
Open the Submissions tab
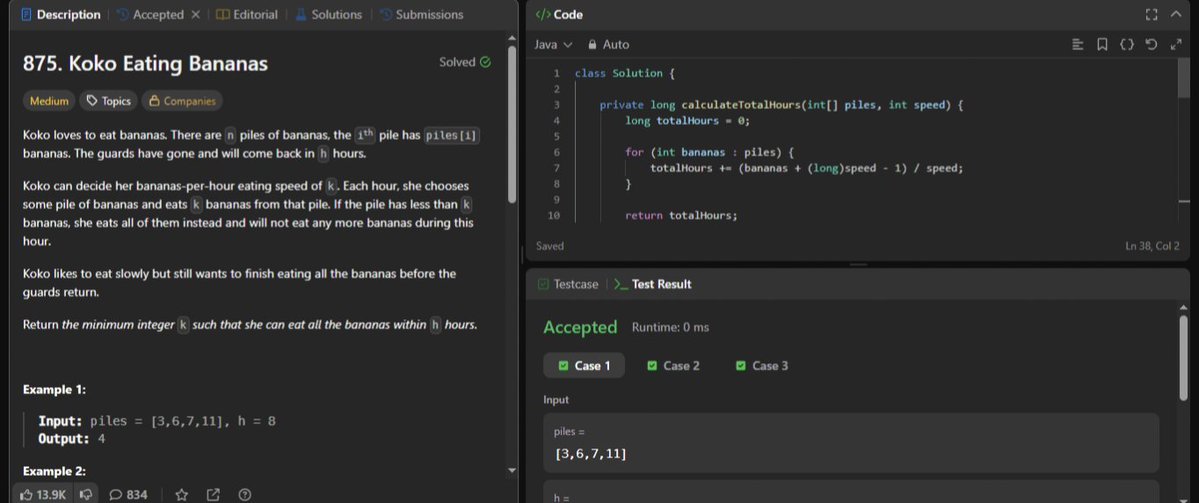[x=421, y=15]
